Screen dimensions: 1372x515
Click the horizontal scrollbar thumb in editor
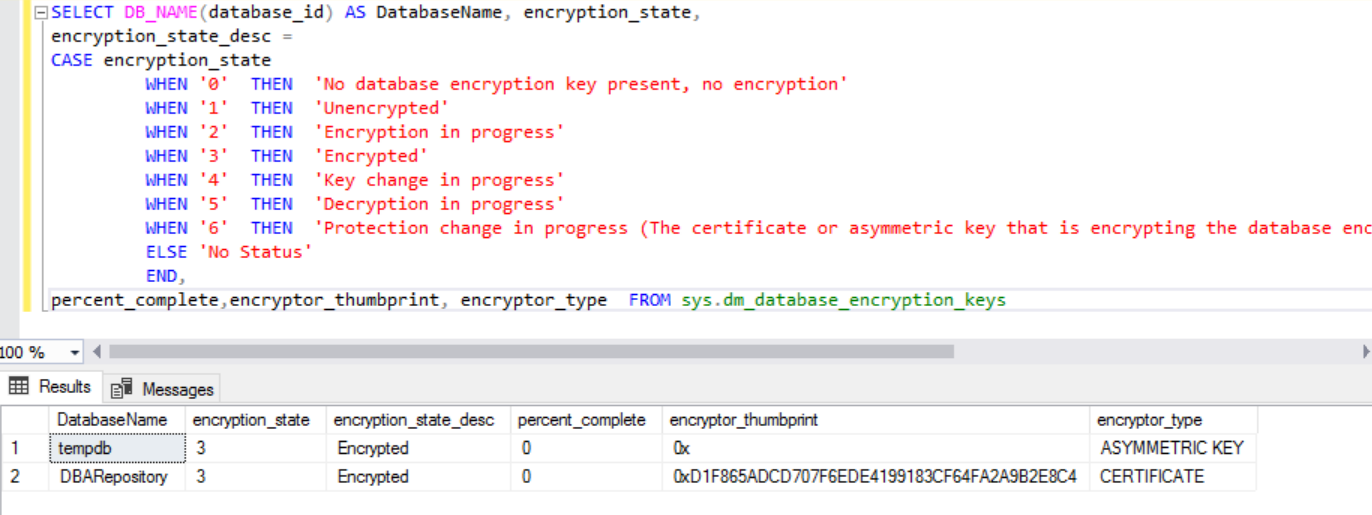coord(530,352)
